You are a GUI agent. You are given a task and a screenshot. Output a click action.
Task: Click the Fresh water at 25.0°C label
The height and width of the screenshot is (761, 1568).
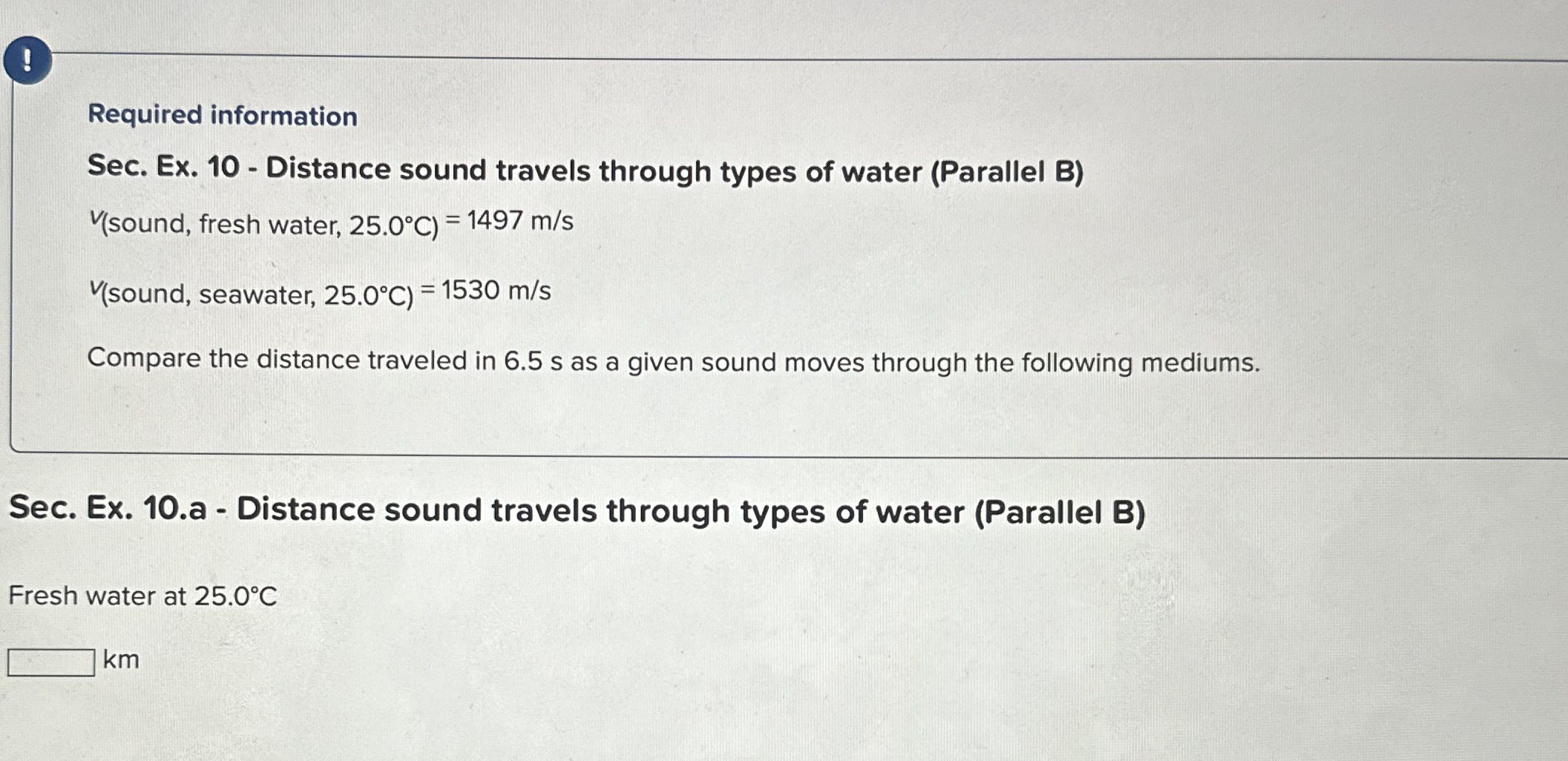coord(141,596)
